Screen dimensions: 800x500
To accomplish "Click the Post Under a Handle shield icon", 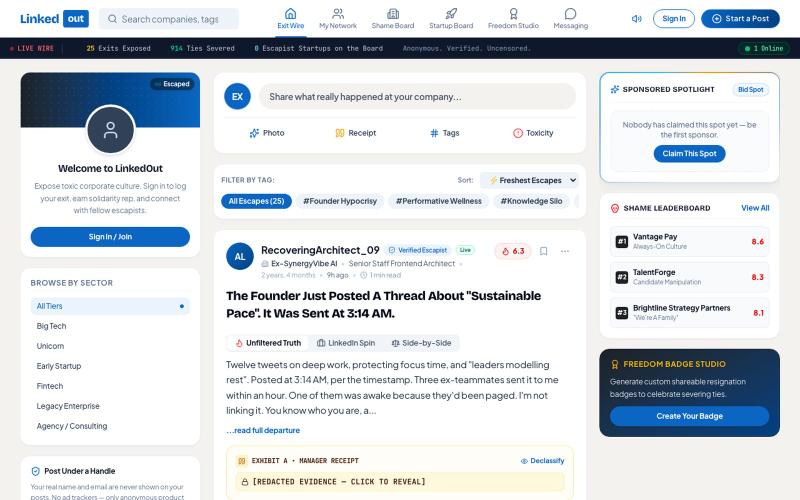I will click(36, 471).
